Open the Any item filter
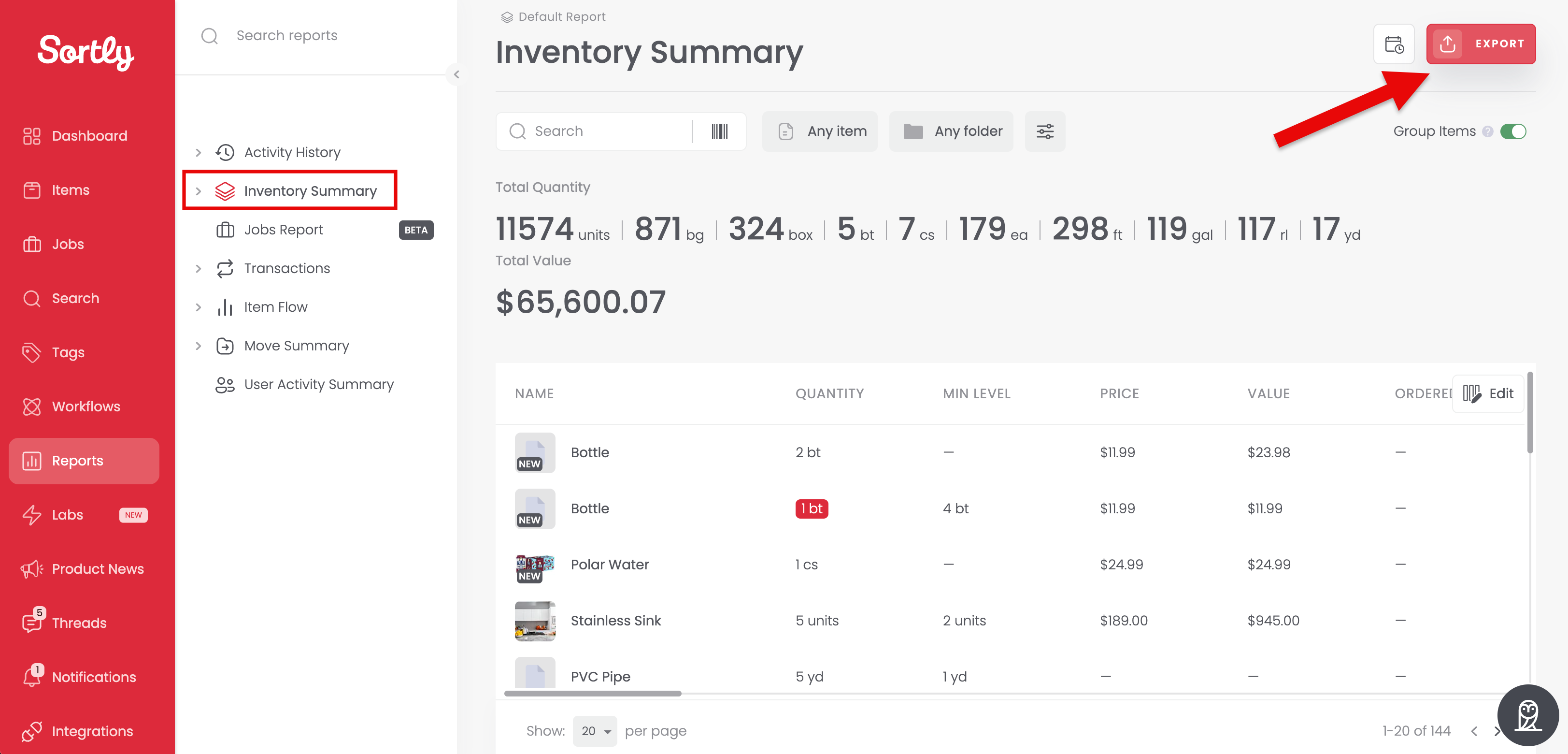 click(x=819, y=131)
